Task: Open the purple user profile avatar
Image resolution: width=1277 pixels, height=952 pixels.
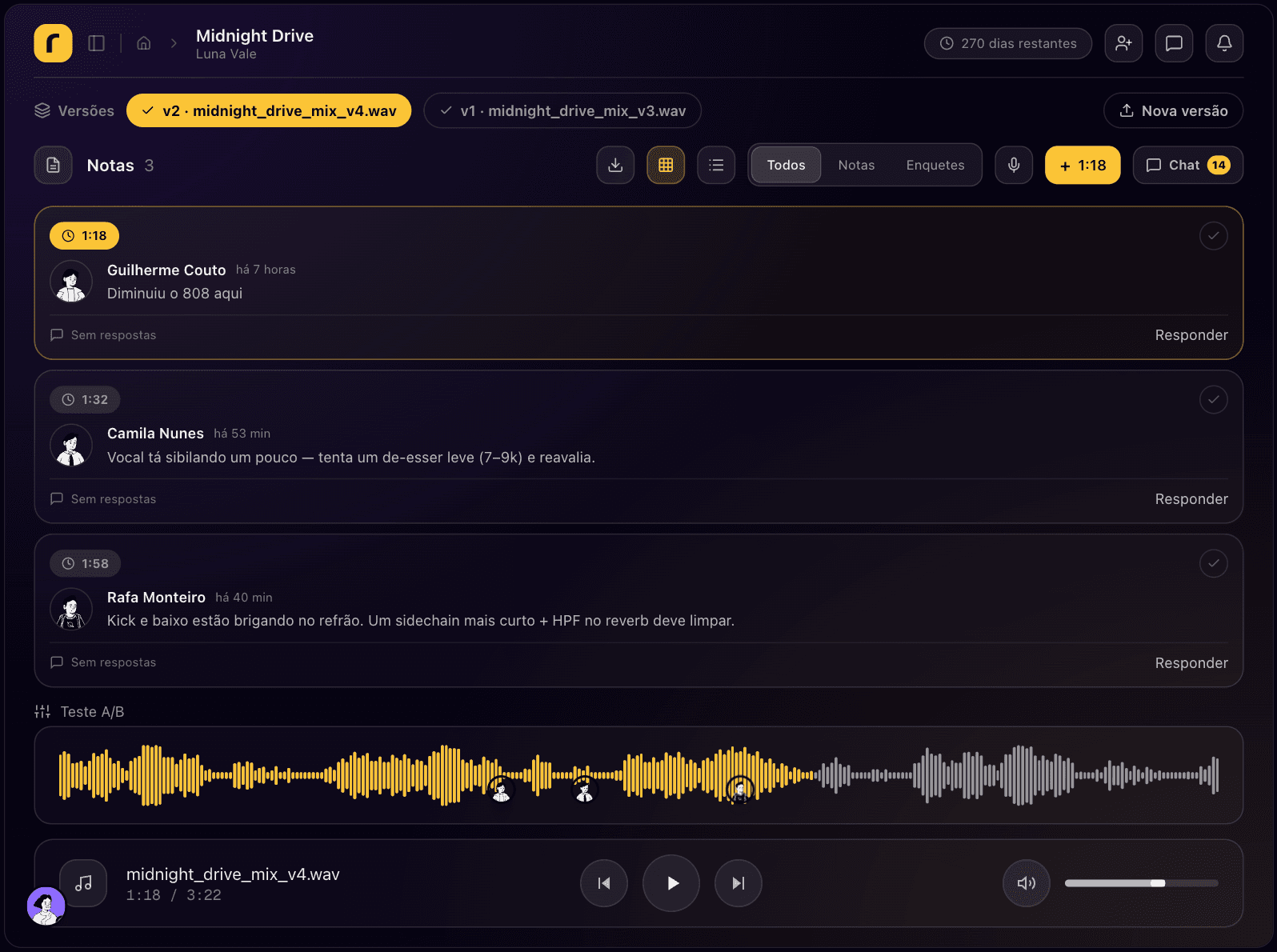Action: pyautogui.click(x=46, y=906)
